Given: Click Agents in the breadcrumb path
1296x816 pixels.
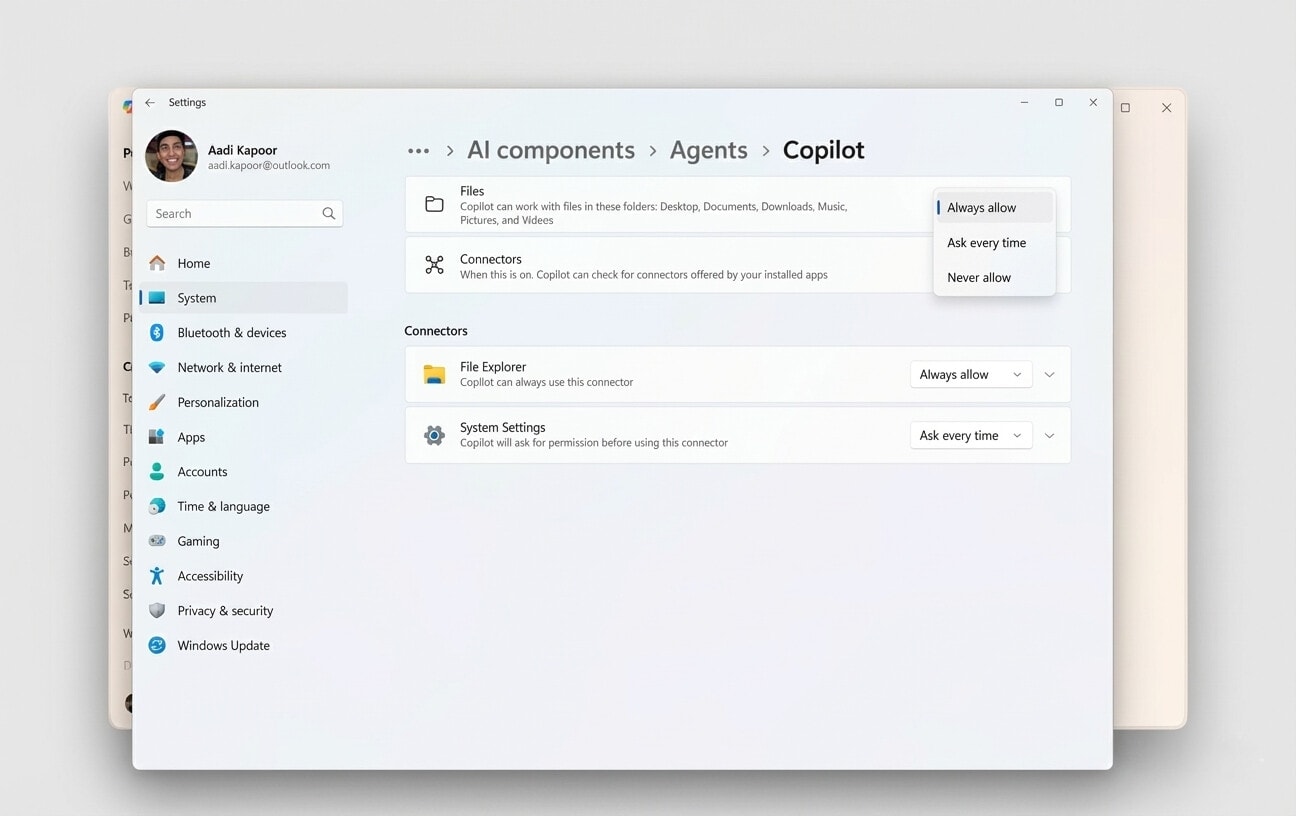Looking at the screenshot, I should tap(708, 149).
